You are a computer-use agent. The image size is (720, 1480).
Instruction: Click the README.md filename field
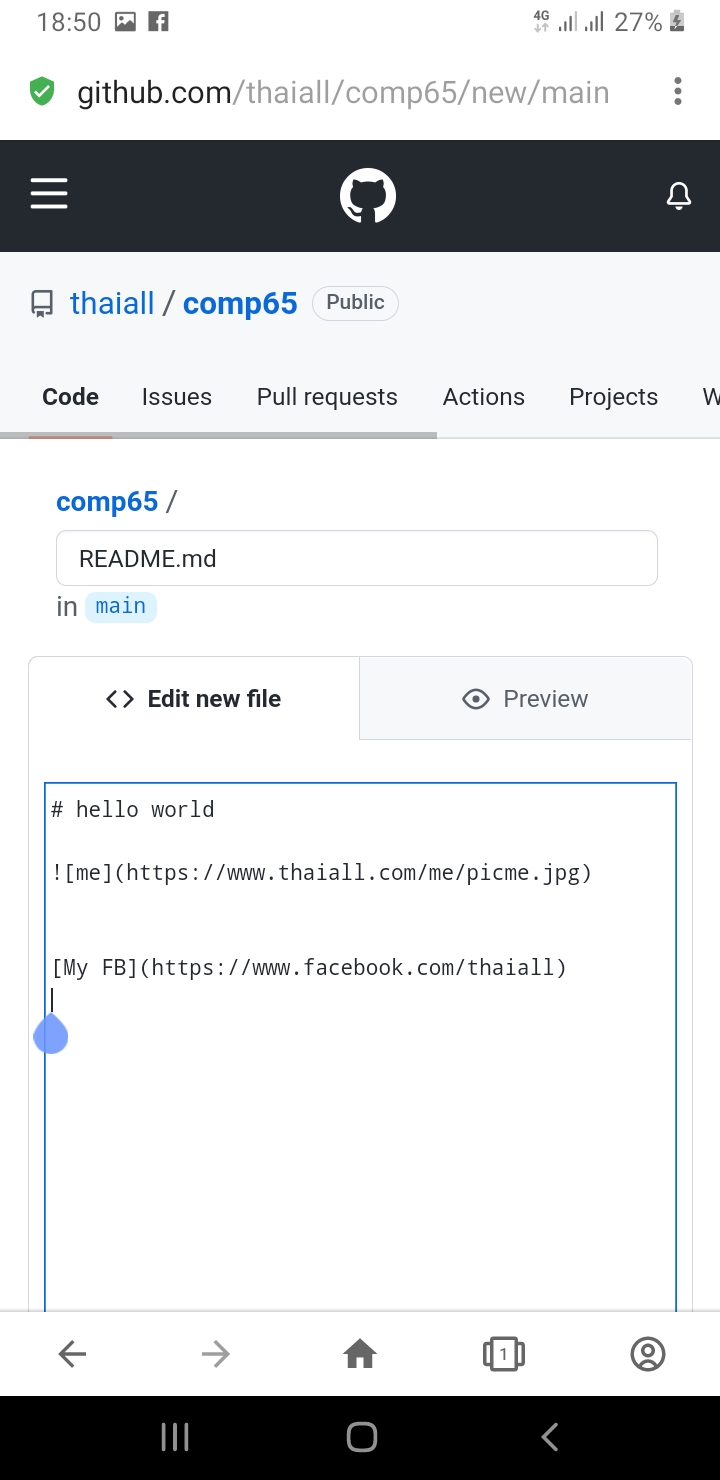pos(357,558)
